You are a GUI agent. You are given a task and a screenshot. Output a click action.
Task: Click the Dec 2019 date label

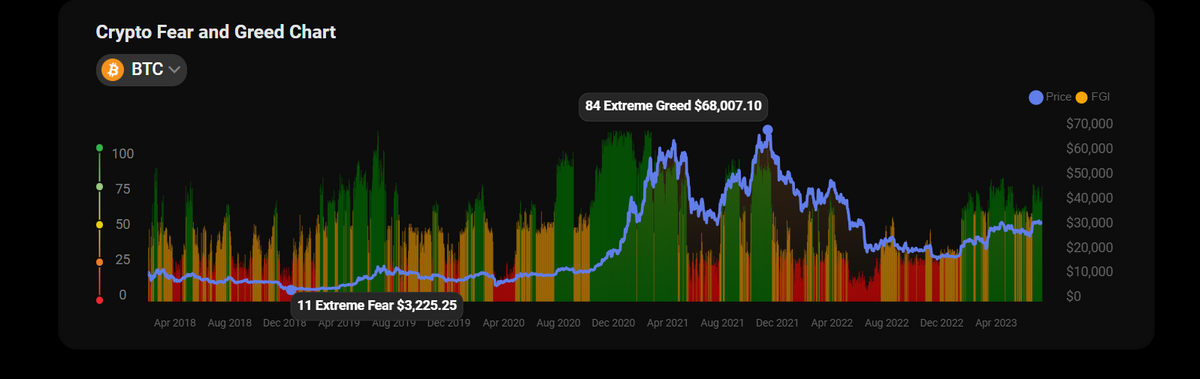click(449, 323)
